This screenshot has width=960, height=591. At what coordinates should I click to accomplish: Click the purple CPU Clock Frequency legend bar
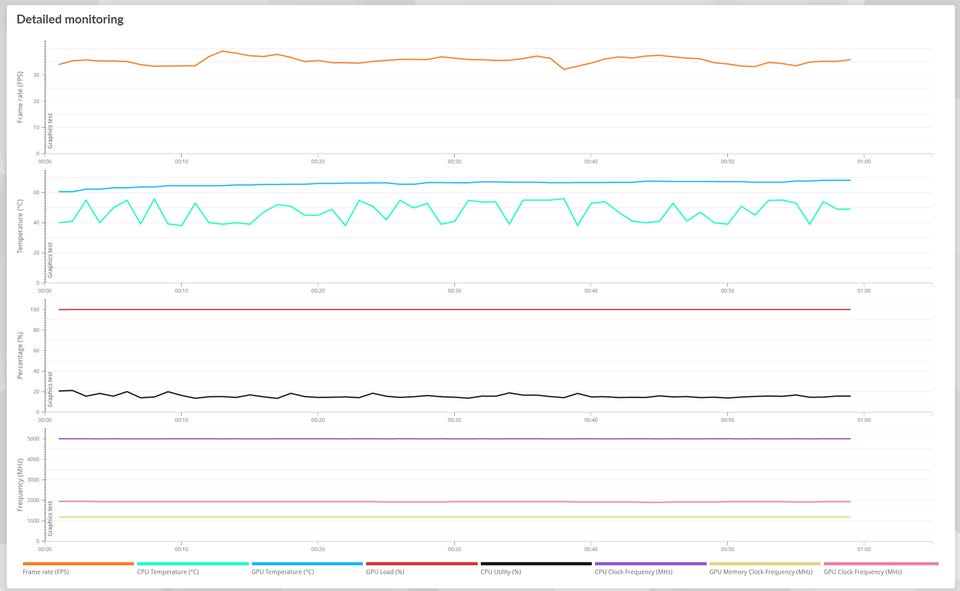tap(650, 563)
